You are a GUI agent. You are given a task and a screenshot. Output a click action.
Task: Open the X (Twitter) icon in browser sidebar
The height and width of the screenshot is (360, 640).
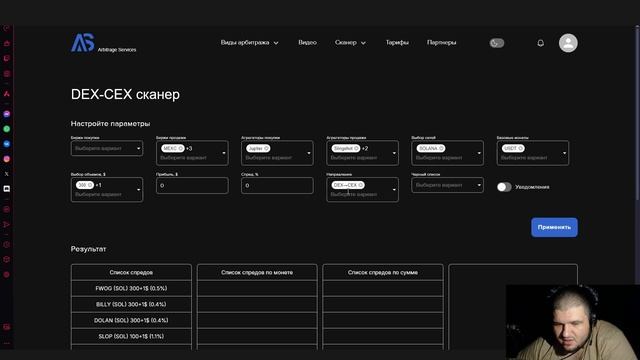tap(7, 174)
